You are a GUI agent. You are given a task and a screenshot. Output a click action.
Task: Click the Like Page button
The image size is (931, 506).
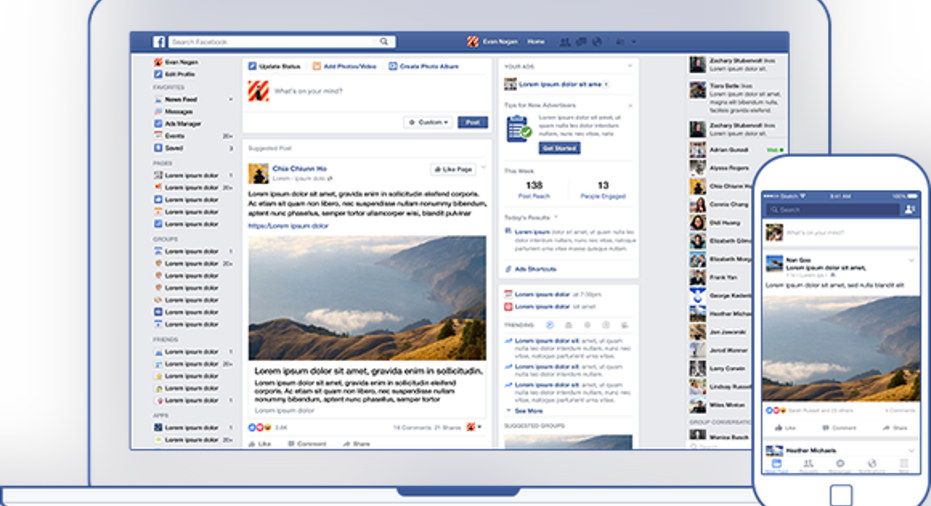[x=452, y=169]
